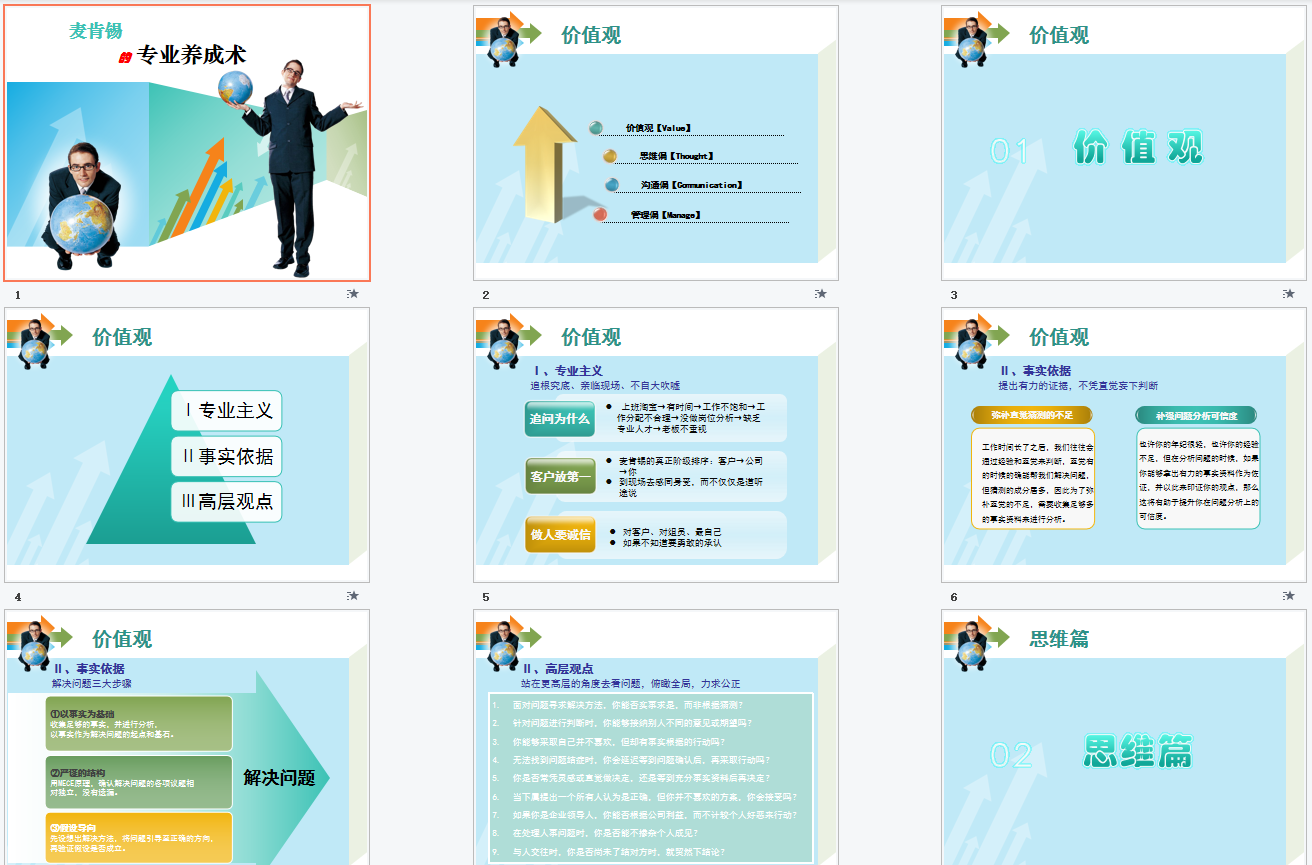Select the 麦肯锡专业养成术 title slide thumbnail
Screen dimensions: 1312x865
[x=186, y=142]
